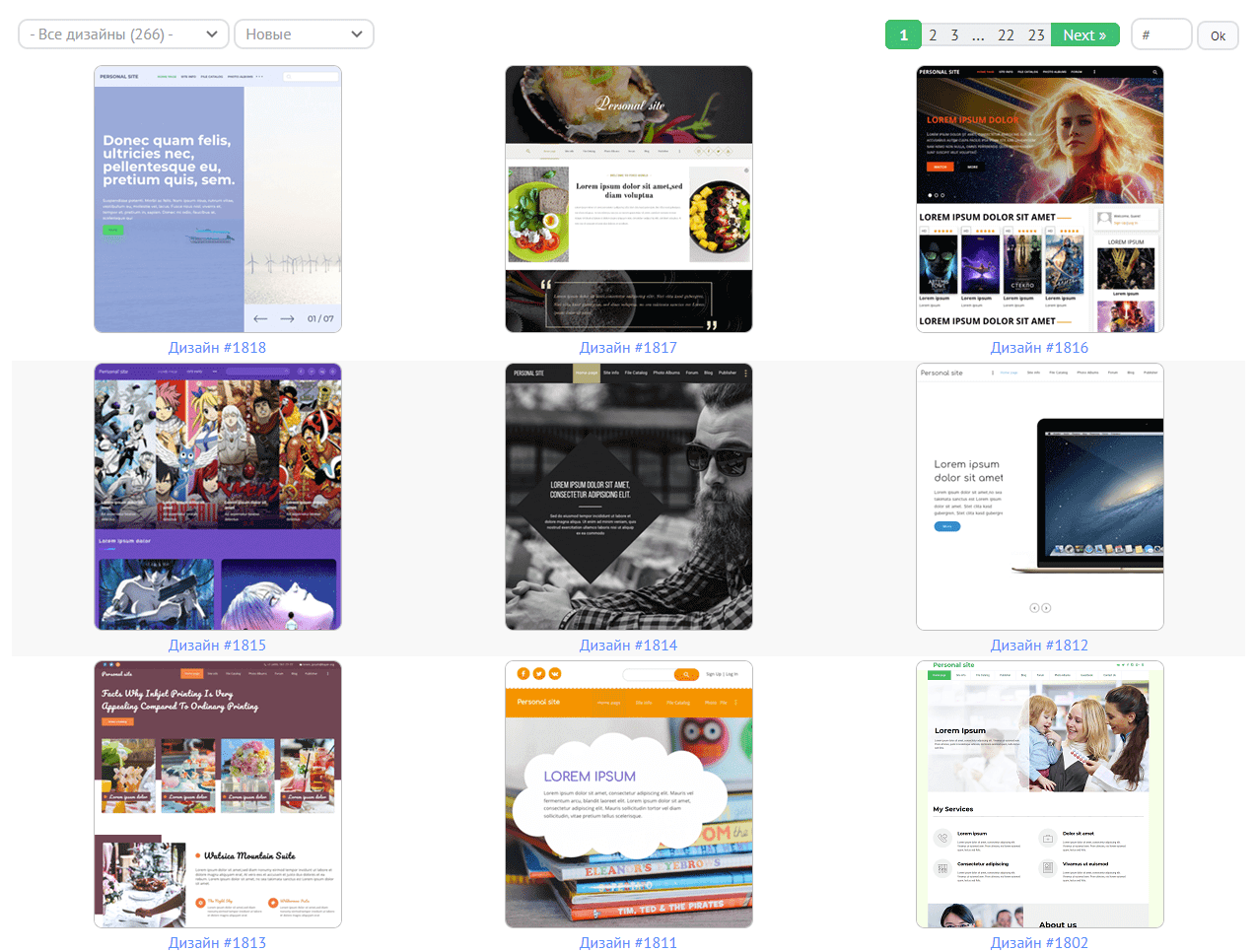Focus the page number input field

1160,35
